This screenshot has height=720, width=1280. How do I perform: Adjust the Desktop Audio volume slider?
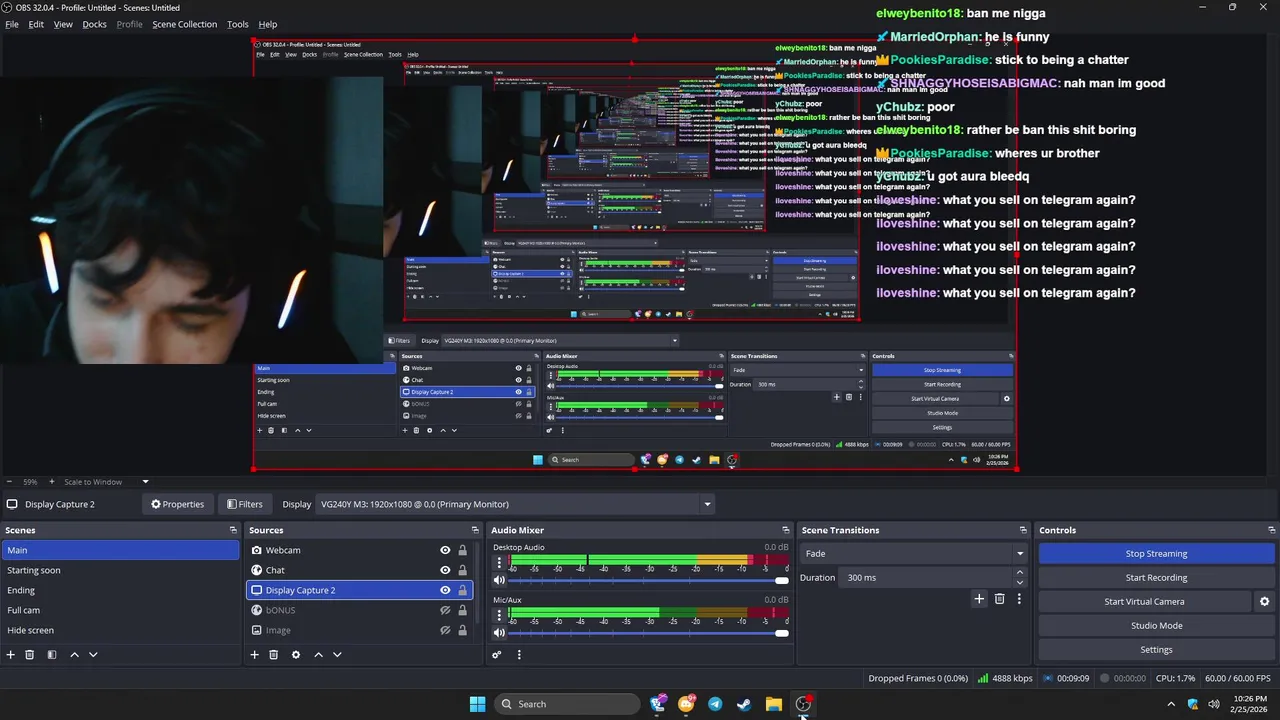point(648,580)
